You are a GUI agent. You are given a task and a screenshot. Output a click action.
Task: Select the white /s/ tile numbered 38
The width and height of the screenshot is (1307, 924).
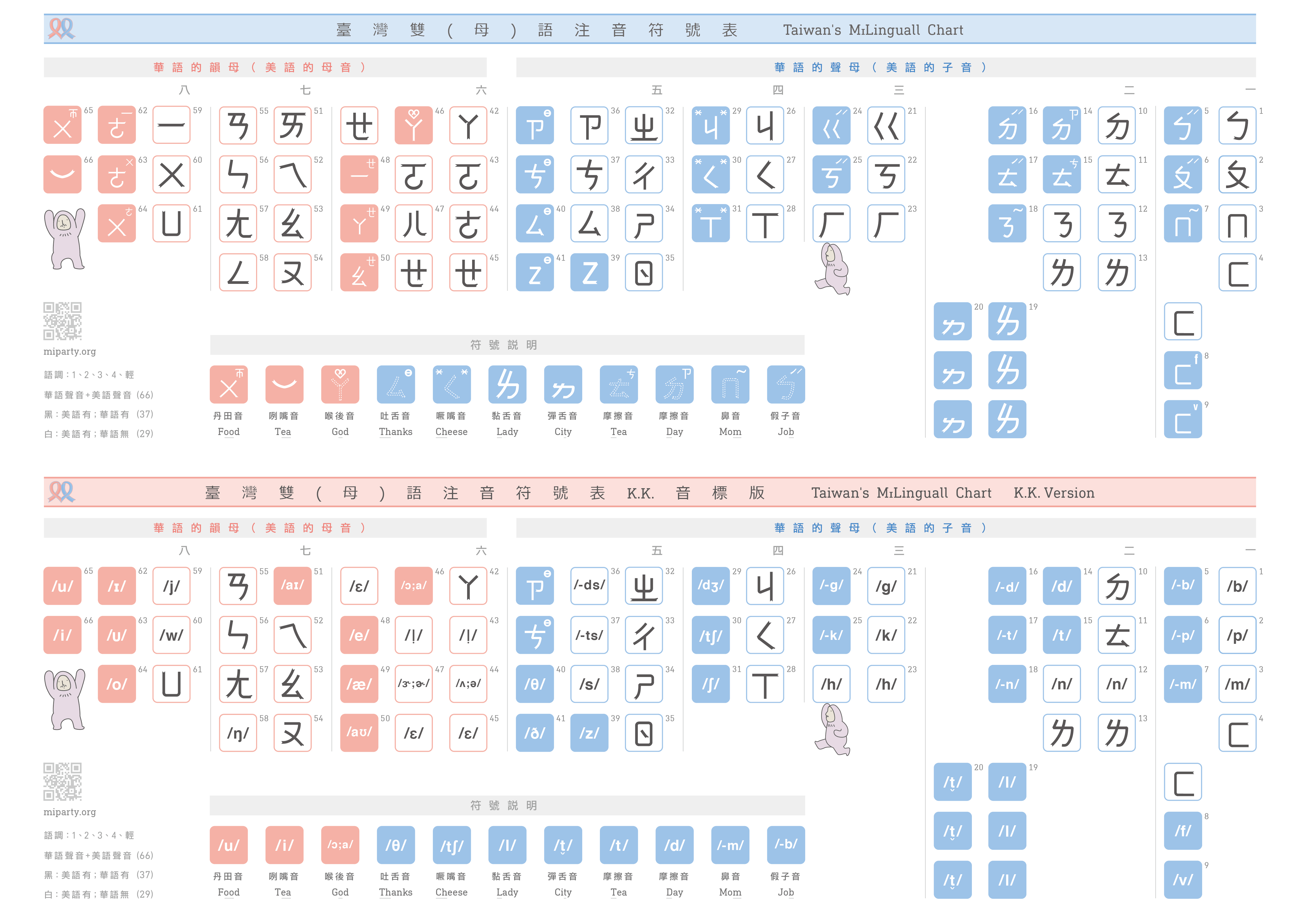[x=589, y=684]
